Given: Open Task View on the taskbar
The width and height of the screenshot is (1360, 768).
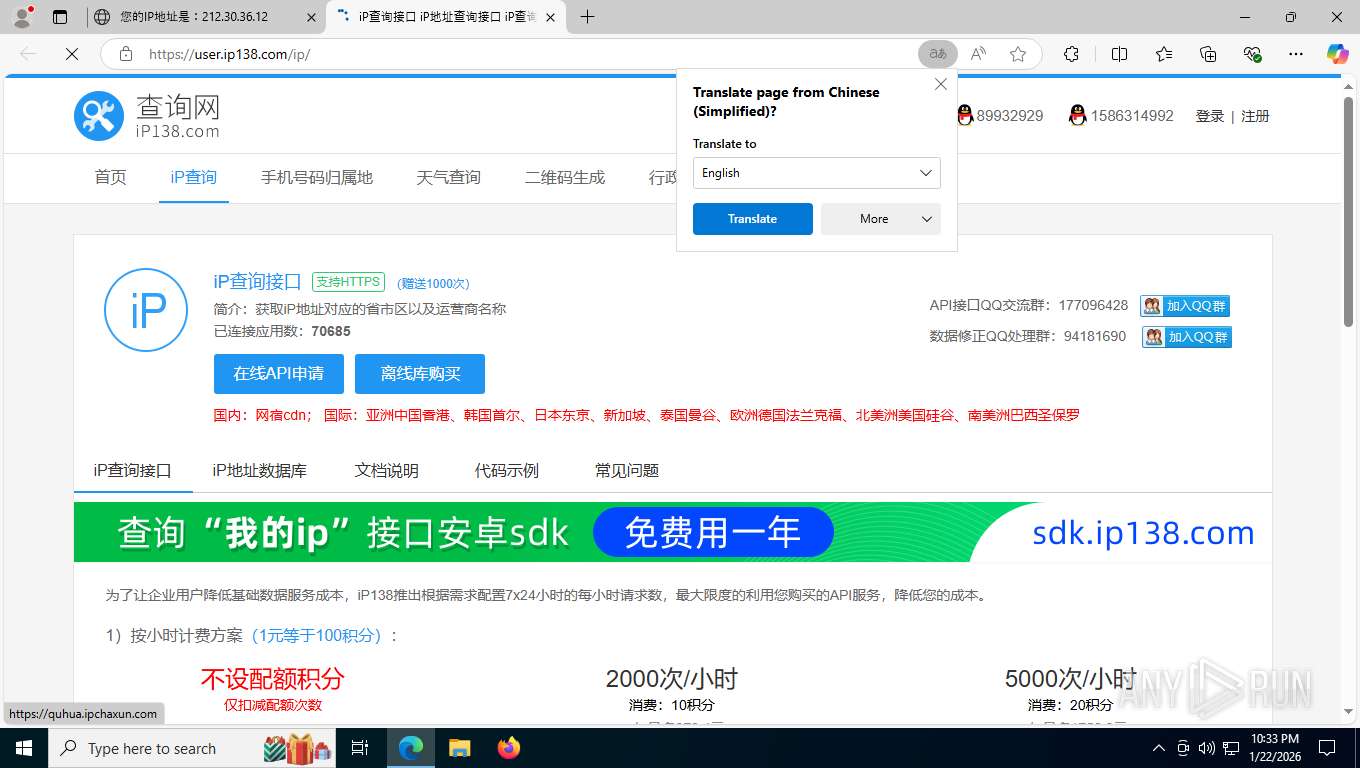Looking at the screenshot, I should click(x=360, y=748).
